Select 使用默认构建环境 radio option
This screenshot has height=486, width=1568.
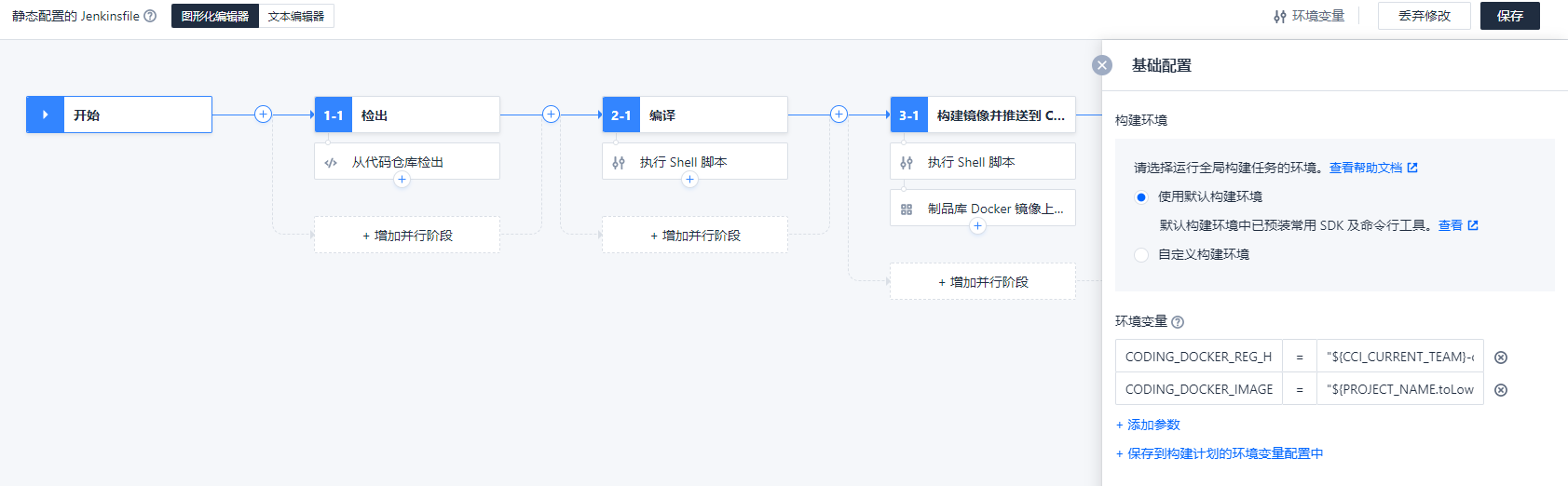pyautogui.click(x=1141, y=197)
